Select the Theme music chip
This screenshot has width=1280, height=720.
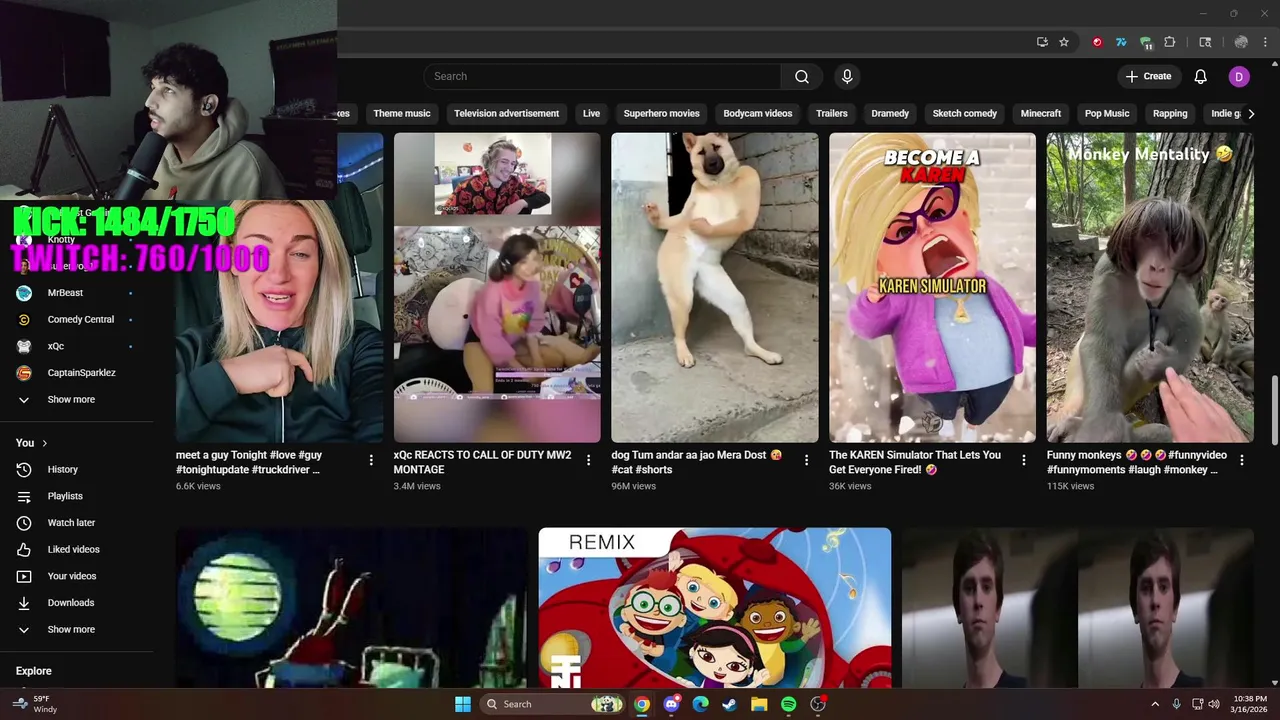click(x=402, y=113)
